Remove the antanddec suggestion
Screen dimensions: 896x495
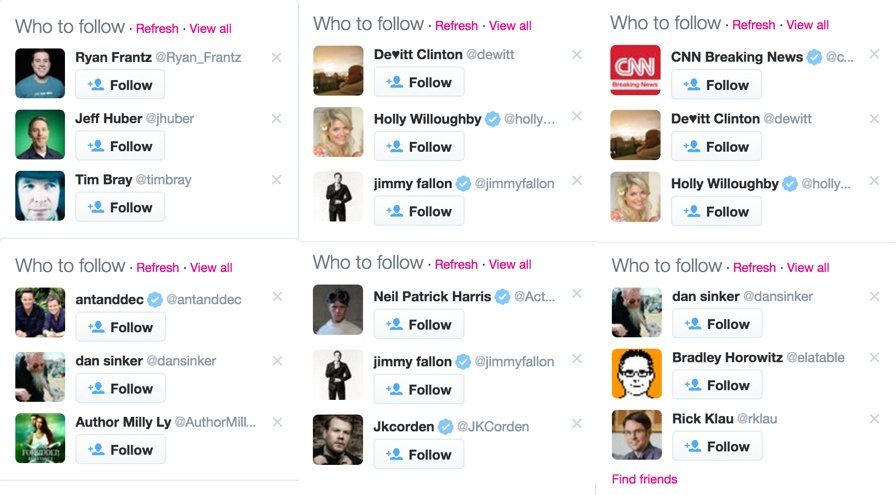(x=277, y=297)
